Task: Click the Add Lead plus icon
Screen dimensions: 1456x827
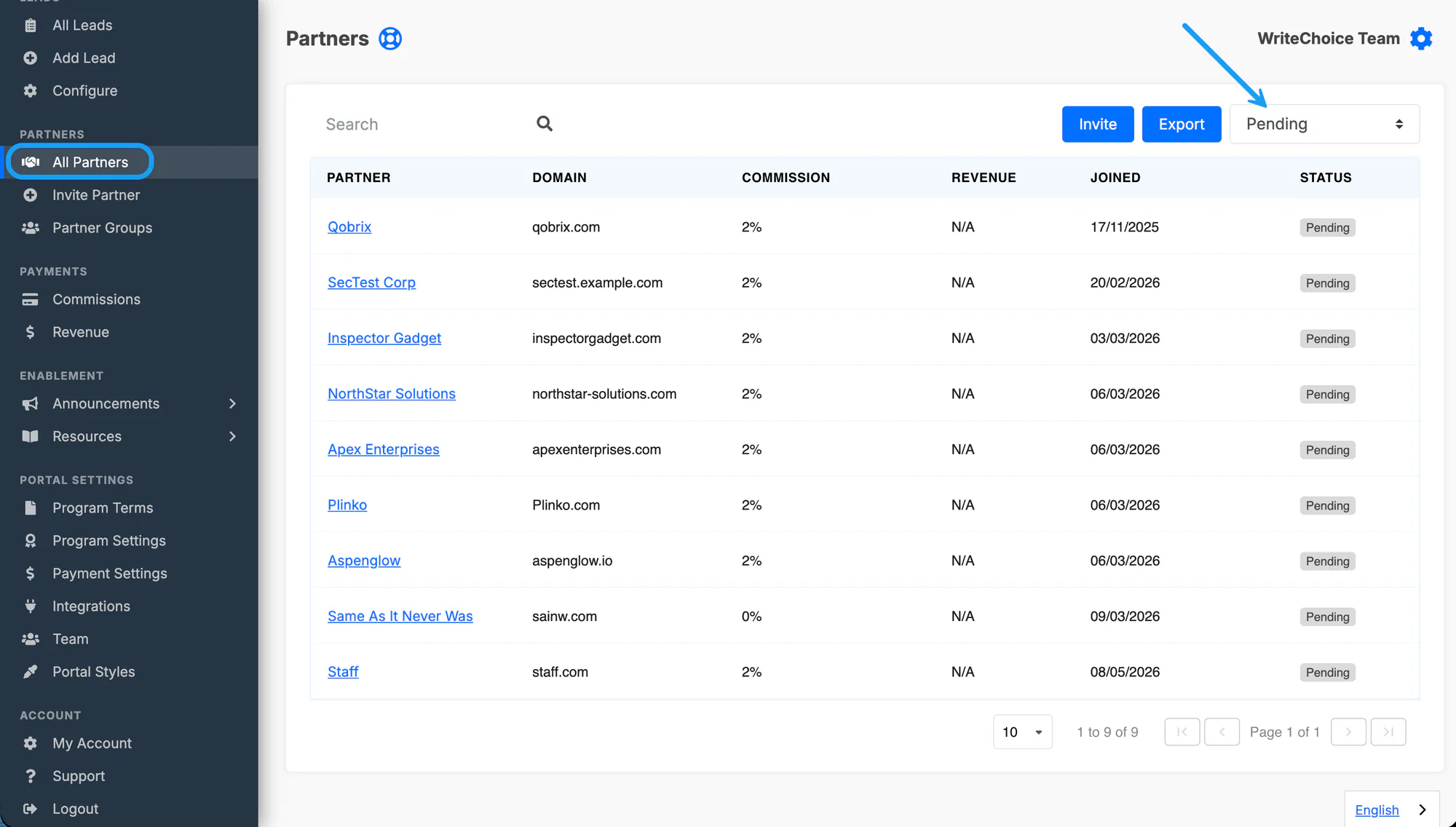Action: tap(30, 58)
